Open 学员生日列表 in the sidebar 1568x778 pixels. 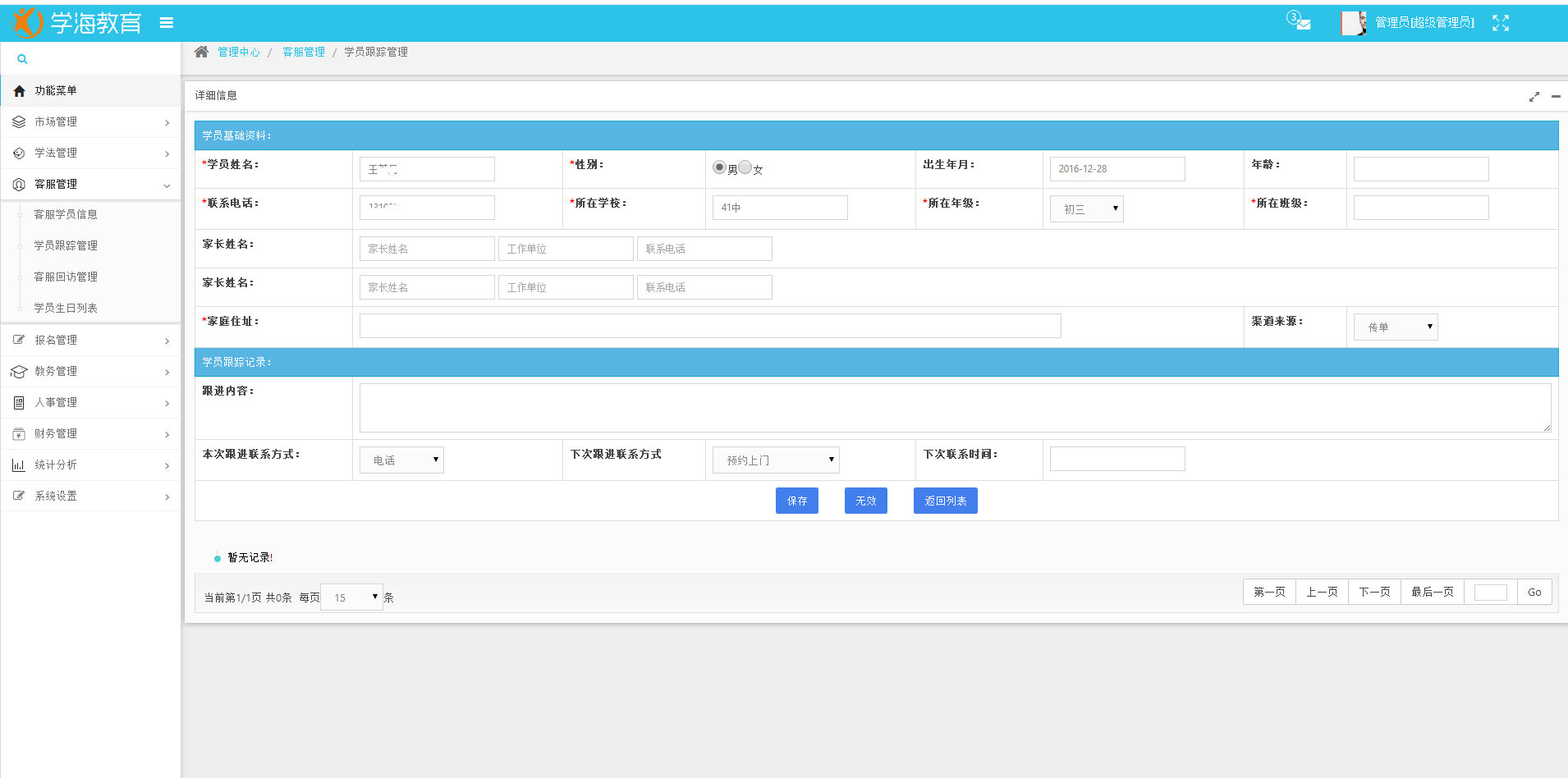66,309
